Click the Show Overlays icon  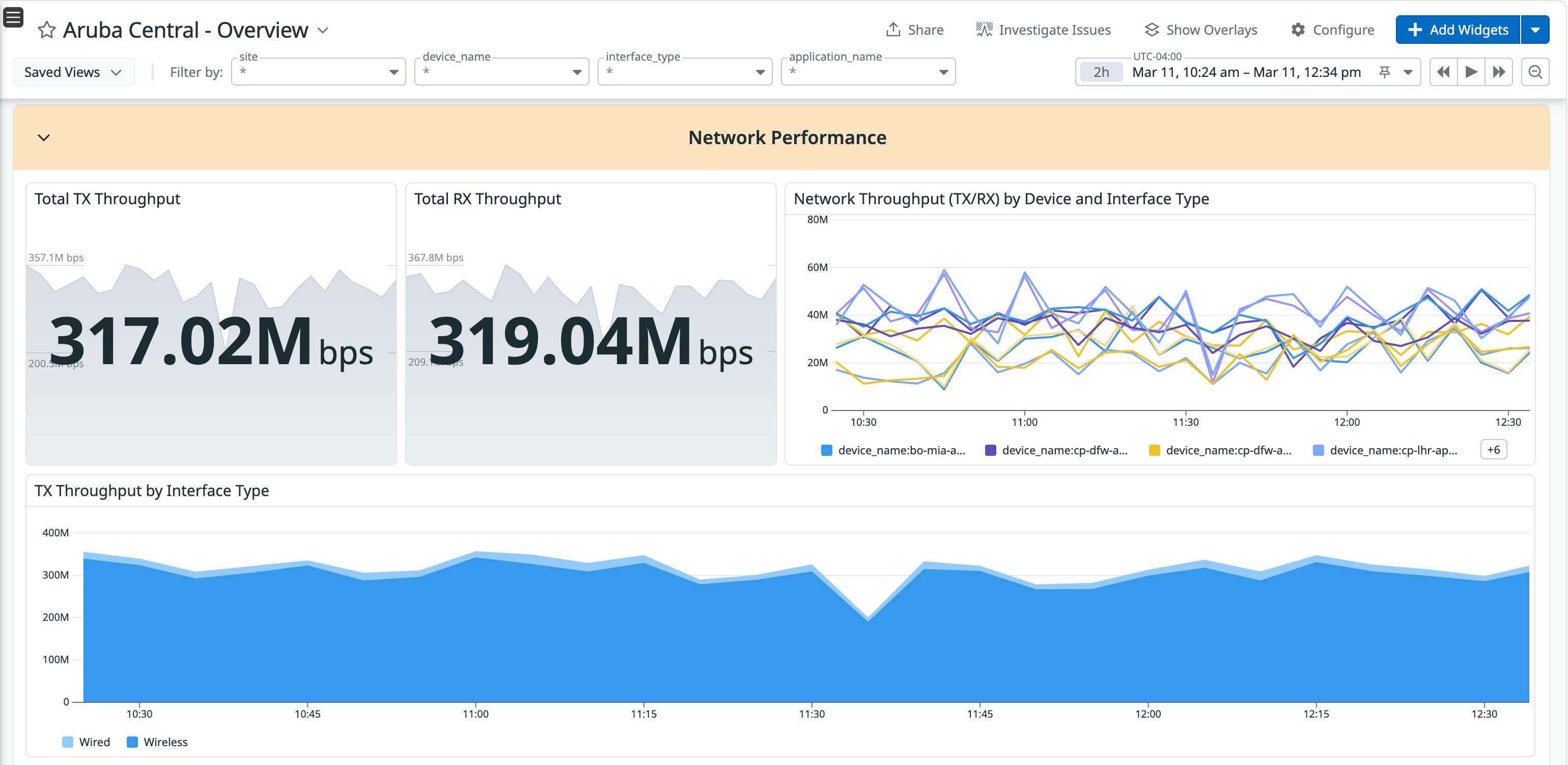click(x=1152, y=29)
